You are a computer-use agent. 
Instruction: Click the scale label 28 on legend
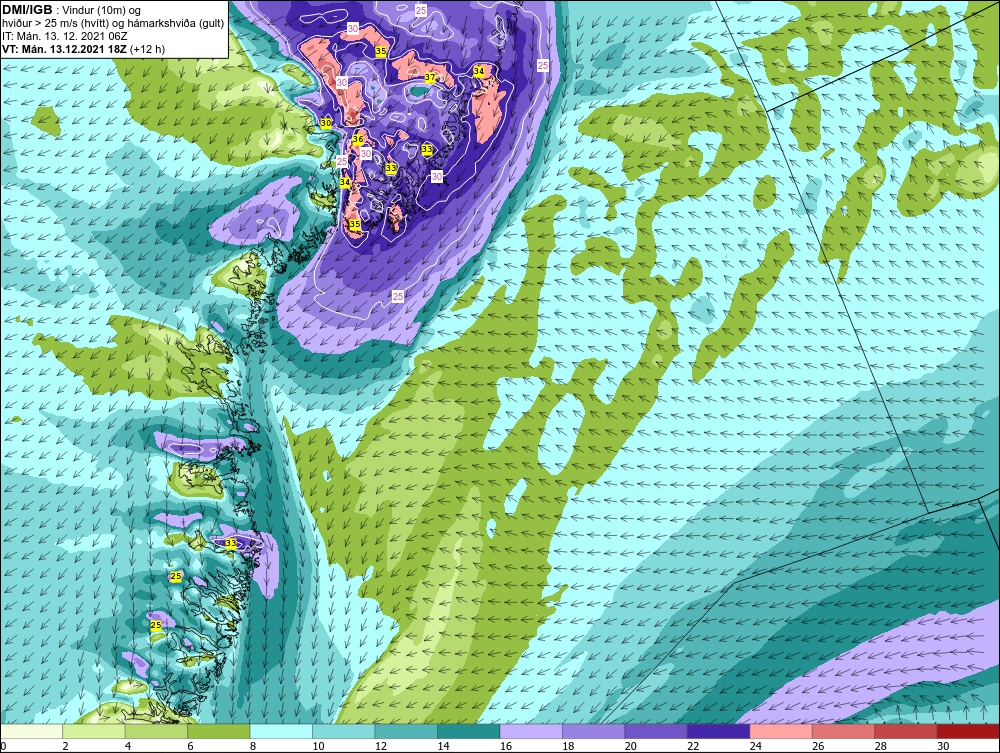coord(881,746)
